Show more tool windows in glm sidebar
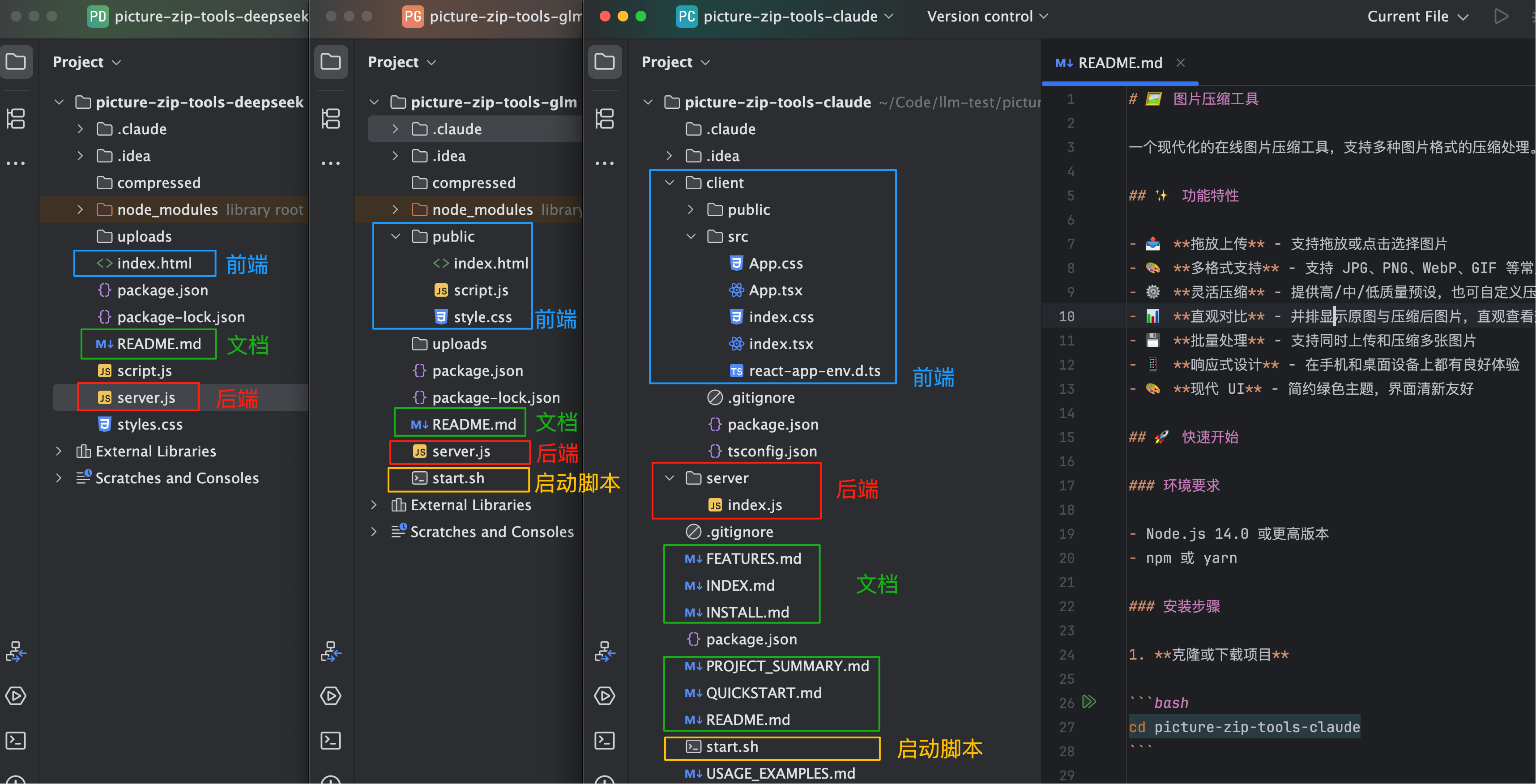This screenshot has width=1536, height=784. click(x=330, y=163)
